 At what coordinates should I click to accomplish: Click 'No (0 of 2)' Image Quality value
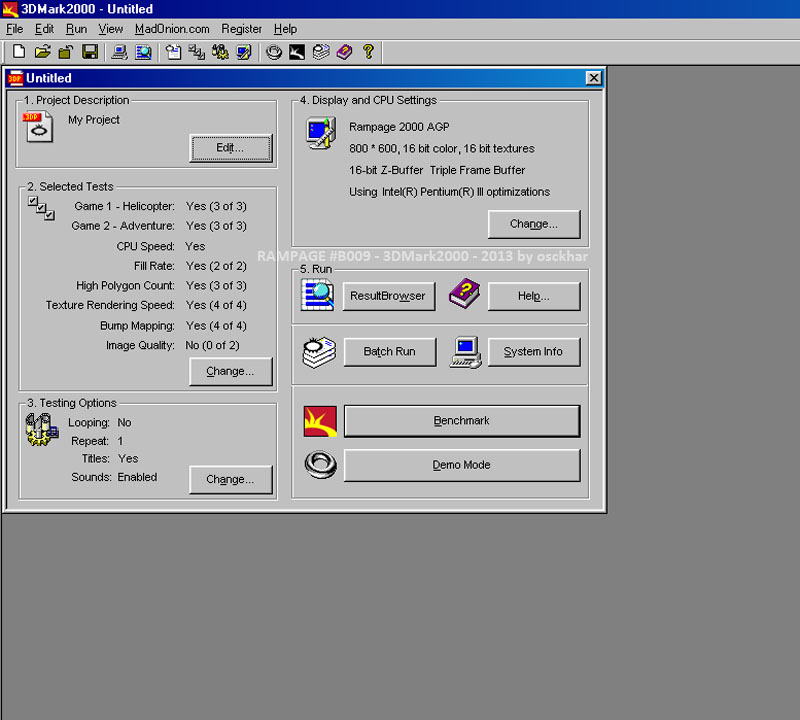pyautogui.click(x=212, y=345)
